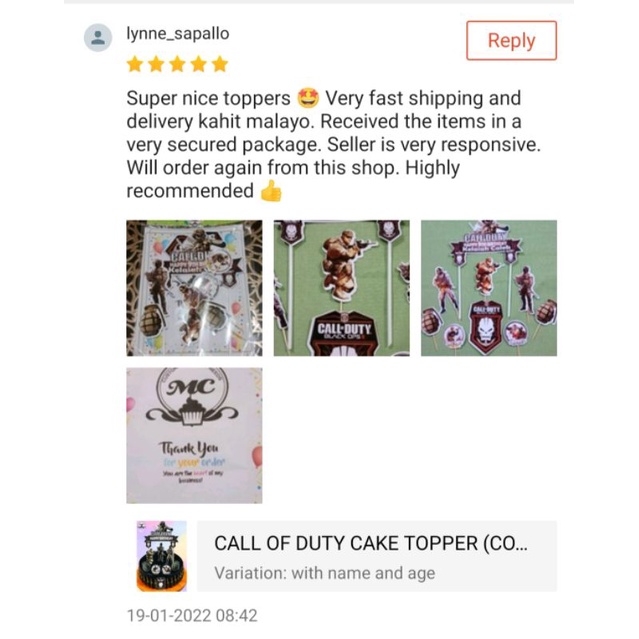Click the Reply button
Screen dimensions: 639x639
[511, 40]
